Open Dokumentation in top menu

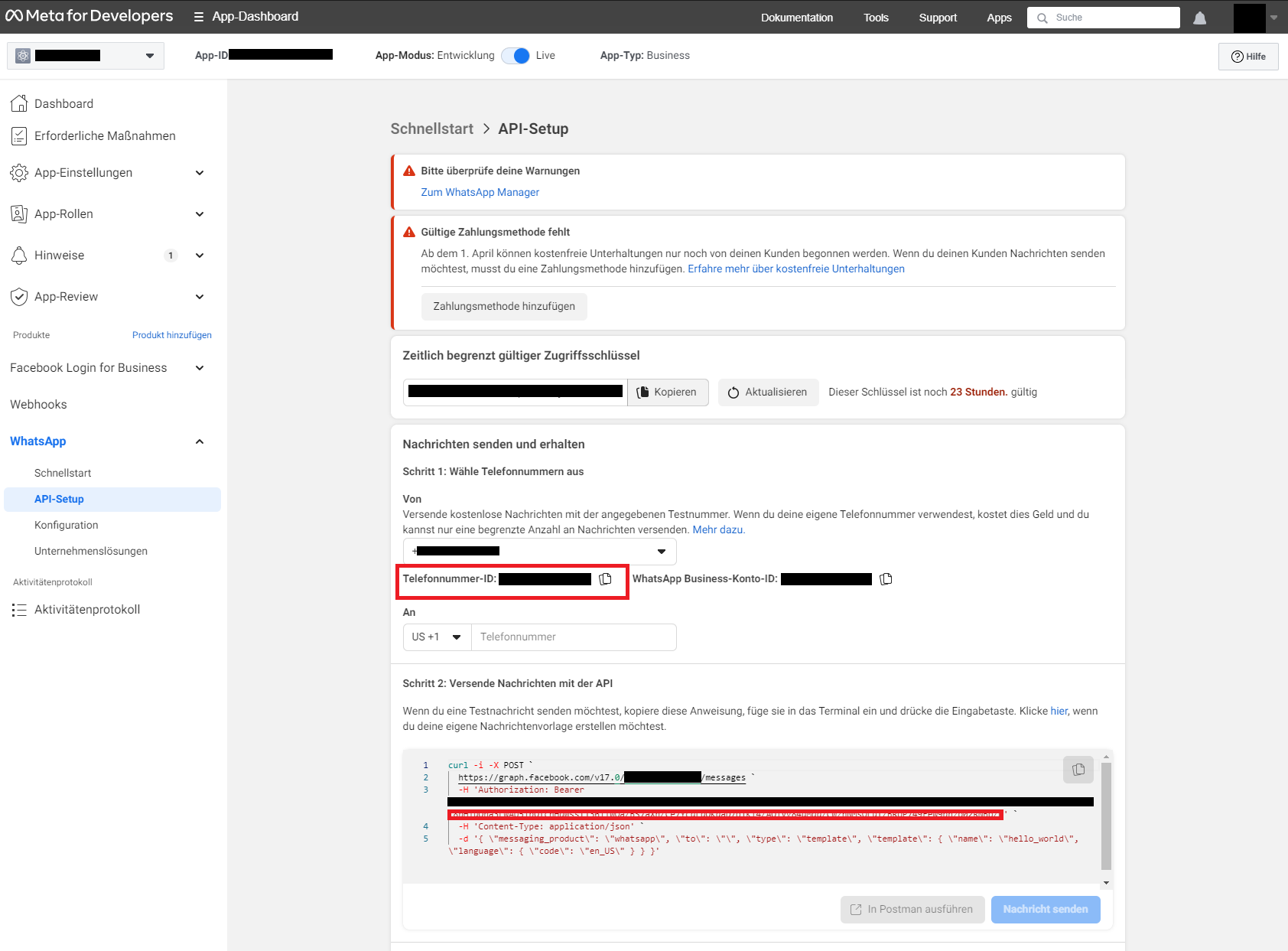click(796, 18)
